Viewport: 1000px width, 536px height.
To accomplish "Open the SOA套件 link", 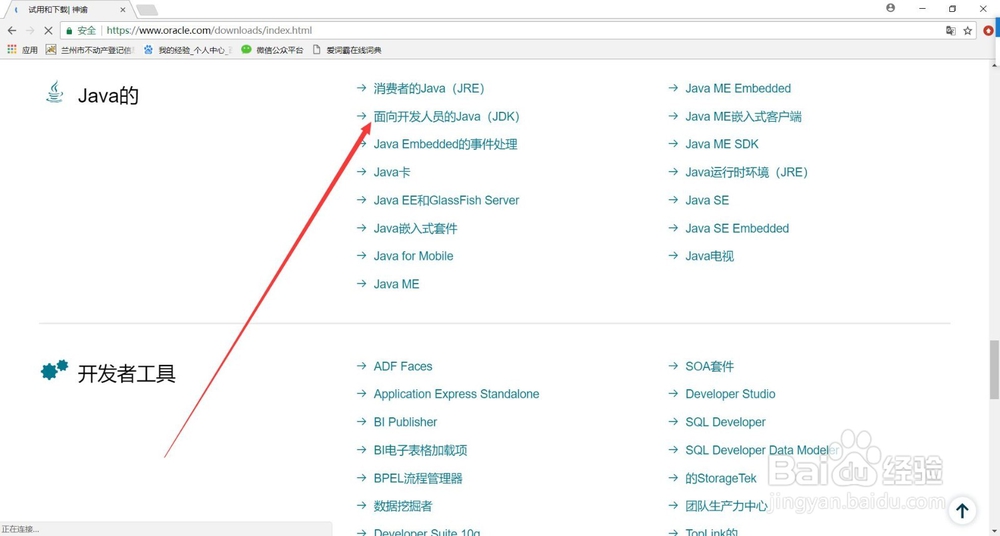I will point(710,366).
